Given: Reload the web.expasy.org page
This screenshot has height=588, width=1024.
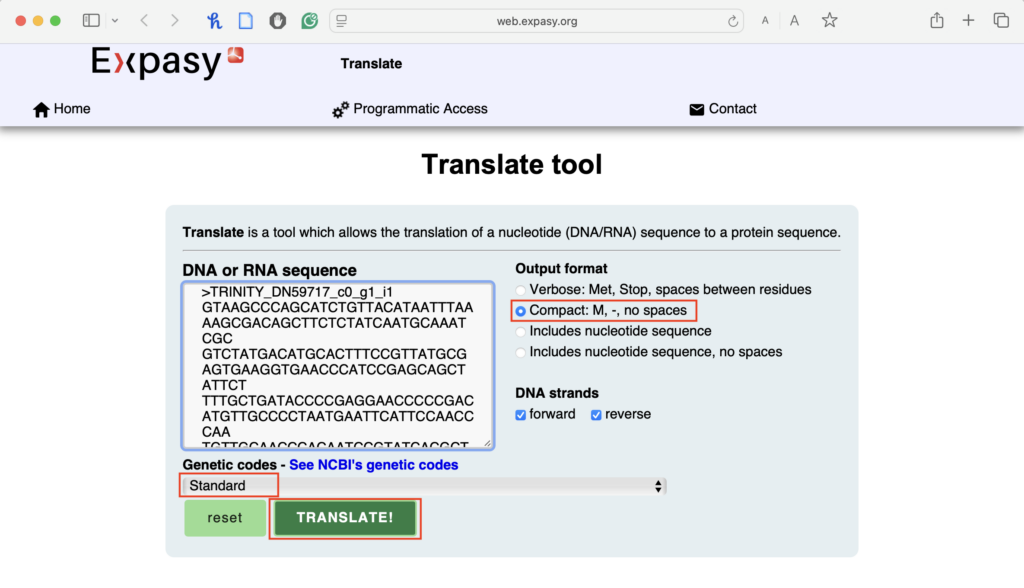Looking at the screenshot, I should [733, 21].
